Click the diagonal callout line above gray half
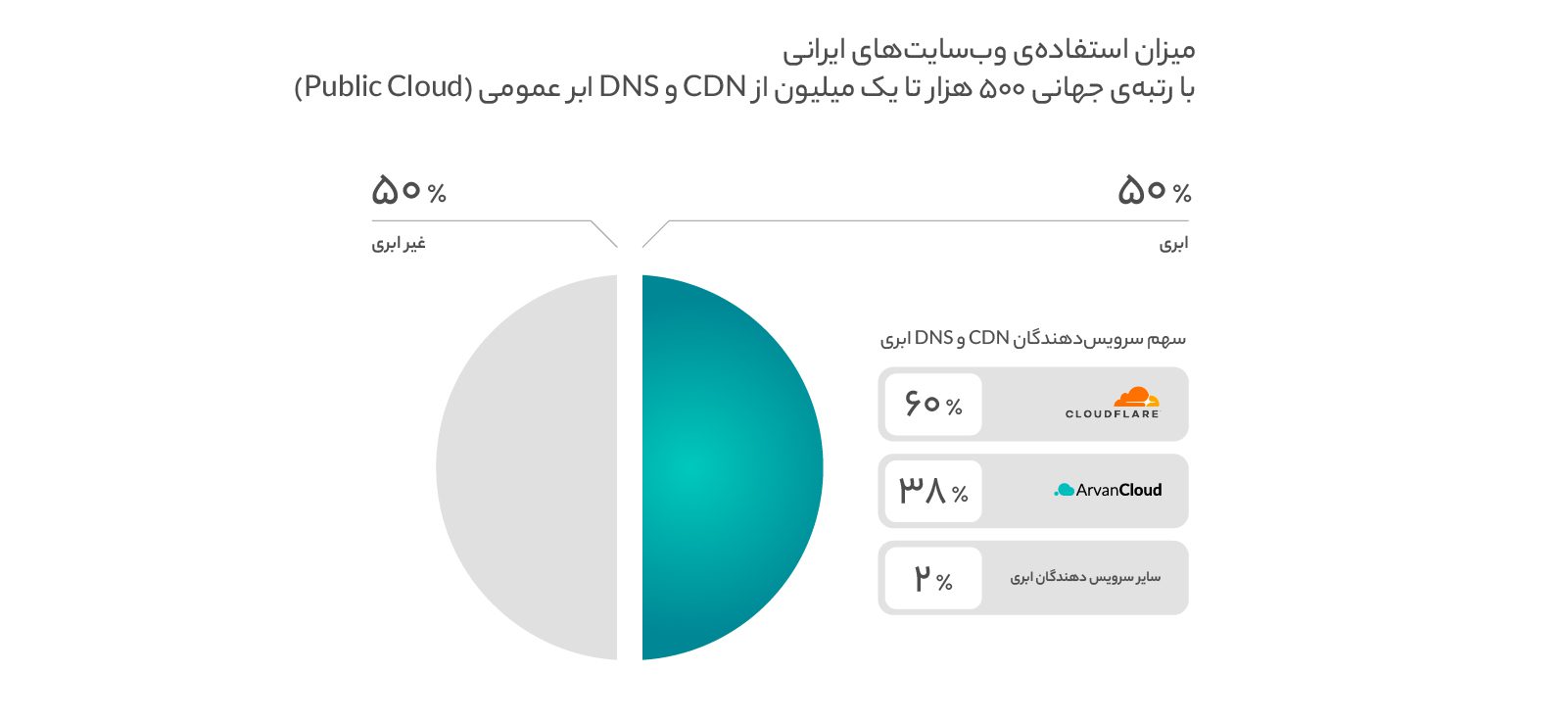1568x722 pixels. tap(604, 234)
